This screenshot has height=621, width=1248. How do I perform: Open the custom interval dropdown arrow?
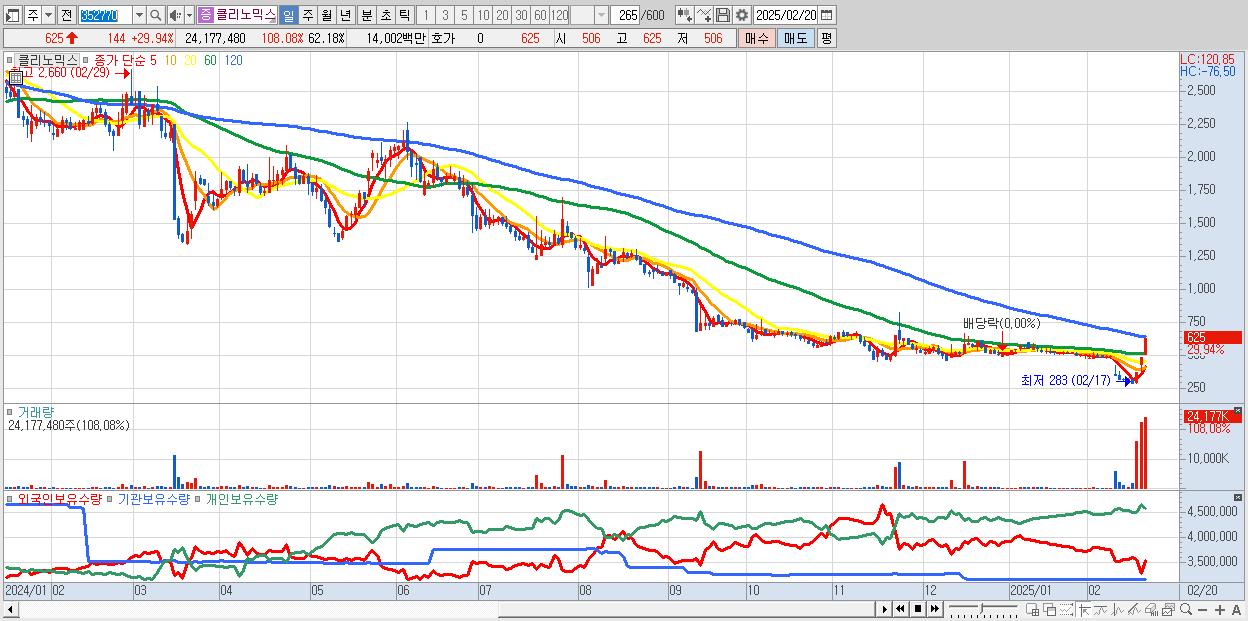point(601,15)
